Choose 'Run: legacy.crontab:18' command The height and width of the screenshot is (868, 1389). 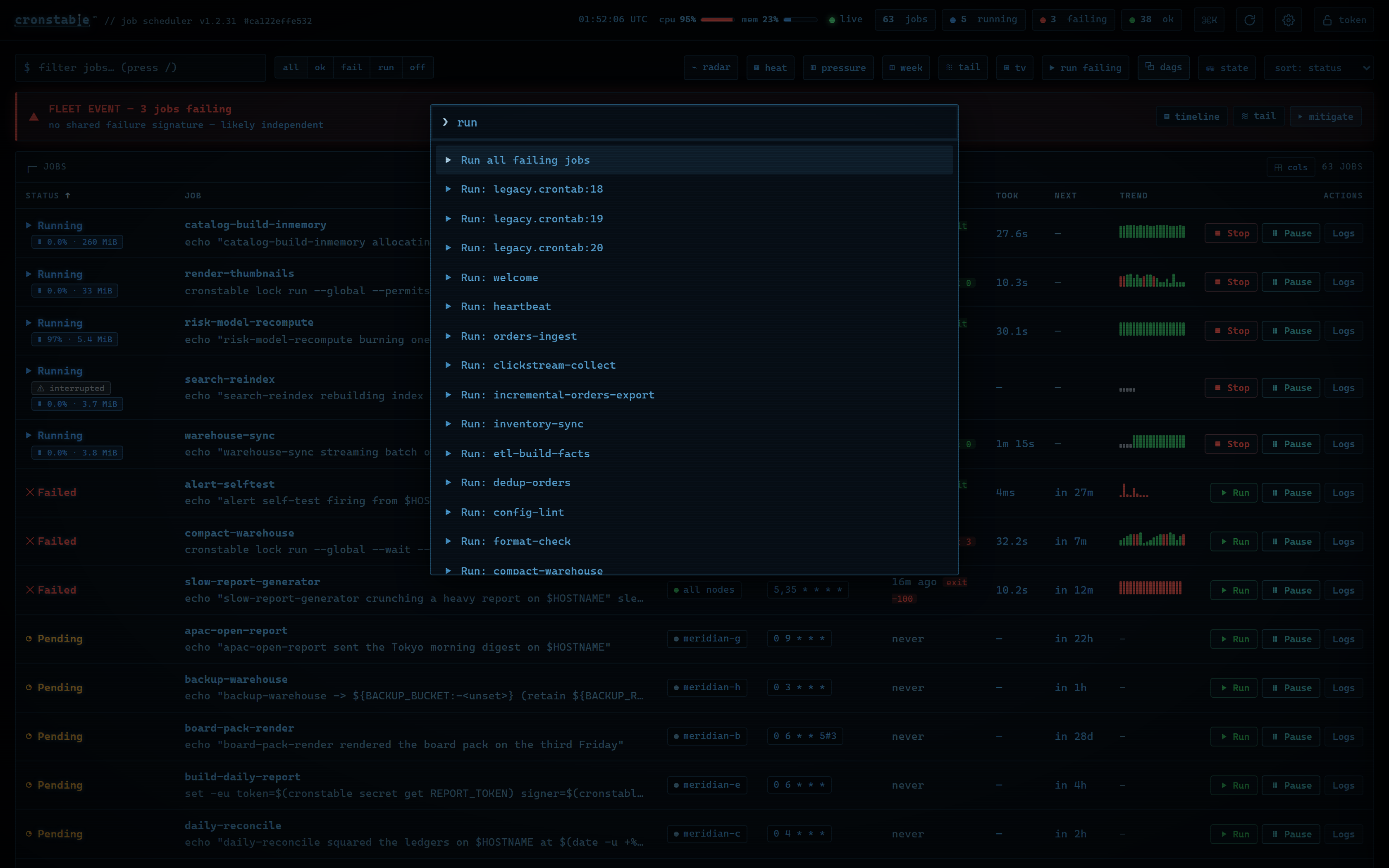coord(694,189)
